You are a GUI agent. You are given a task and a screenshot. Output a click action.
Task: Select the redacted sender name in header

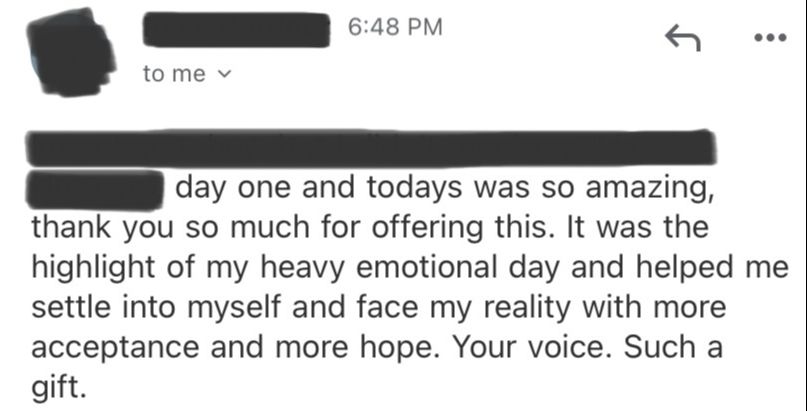pos(237,29)
